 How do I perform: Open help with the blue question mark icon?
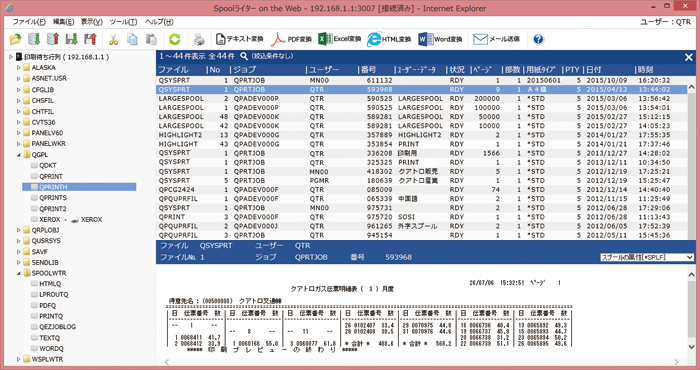click(538, 39)
